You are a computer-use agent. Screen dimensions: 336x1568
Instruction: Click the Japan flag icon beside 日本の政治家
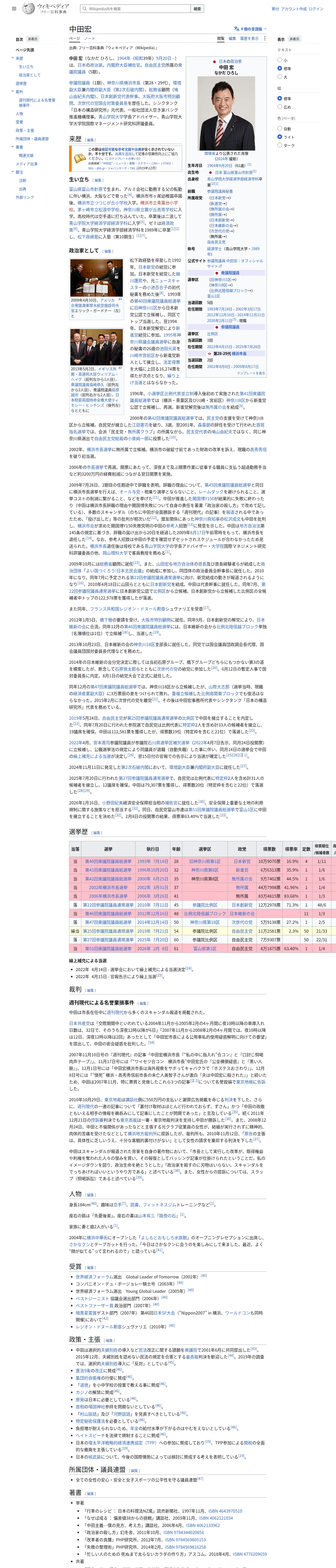point(215,61)
